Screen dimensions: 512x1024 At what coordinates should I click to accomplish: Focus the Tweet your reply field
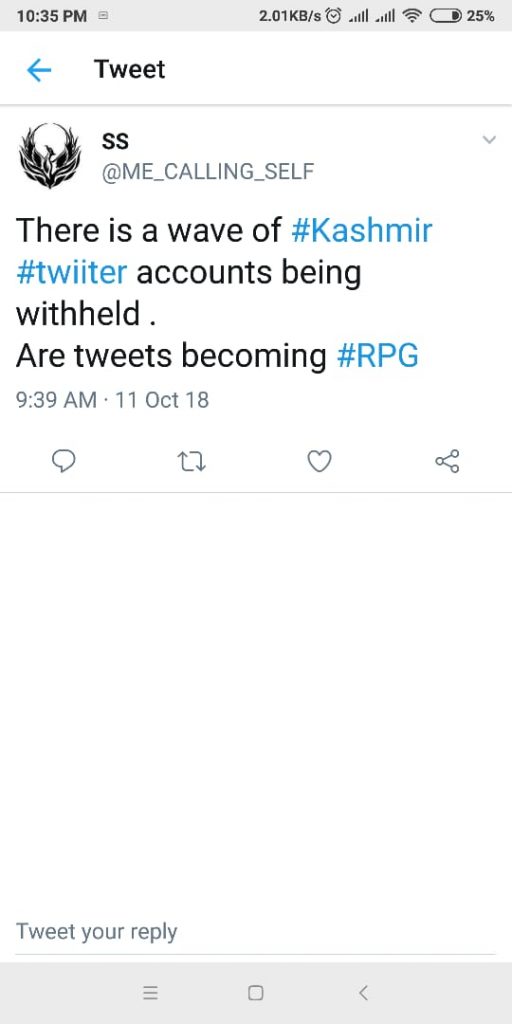coord(255,933)
